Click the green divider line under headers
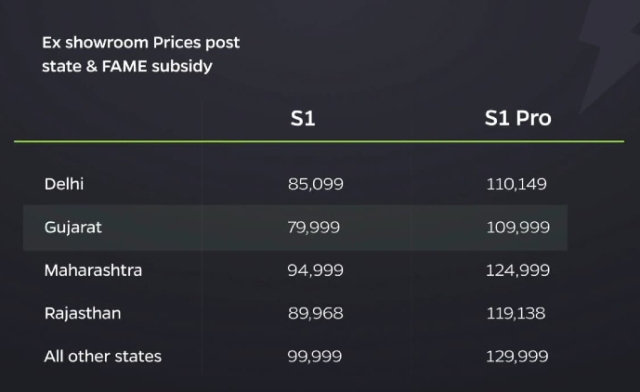 pos(319,141)
